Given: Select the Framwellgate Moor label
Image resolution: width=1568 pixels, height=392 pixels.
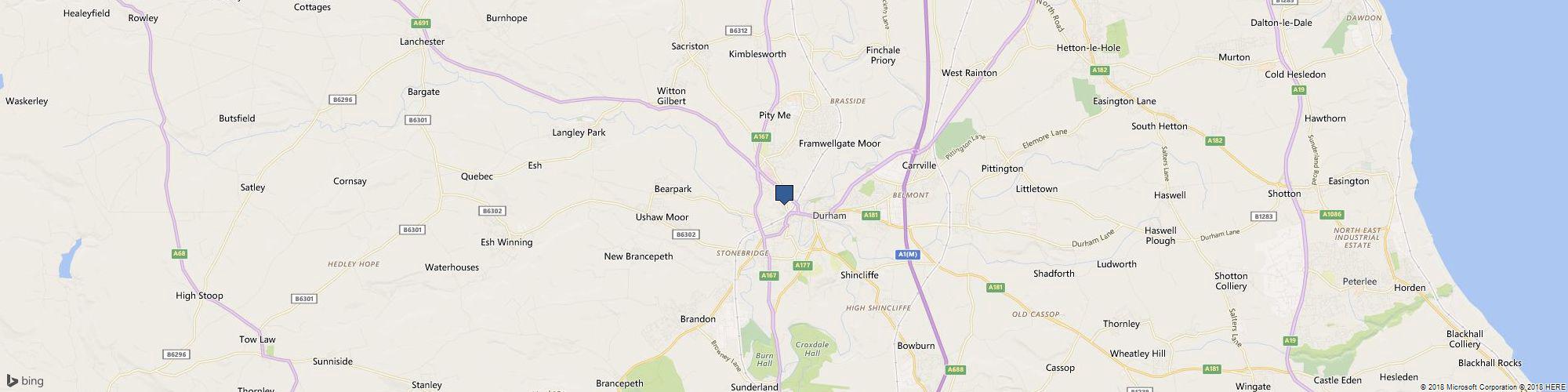Looking at the screenshot, I should (x=840, y=143).
